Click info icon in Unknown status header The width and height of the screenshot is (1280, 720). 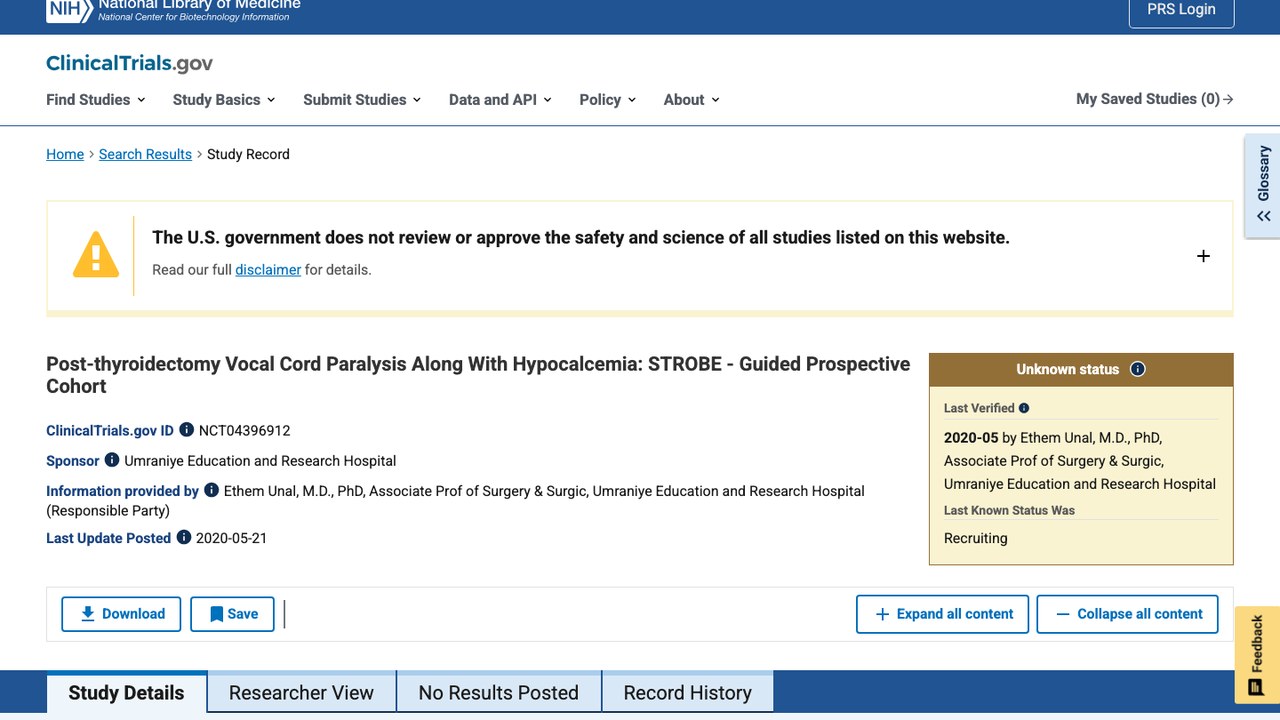click(x=1137, y=369)
